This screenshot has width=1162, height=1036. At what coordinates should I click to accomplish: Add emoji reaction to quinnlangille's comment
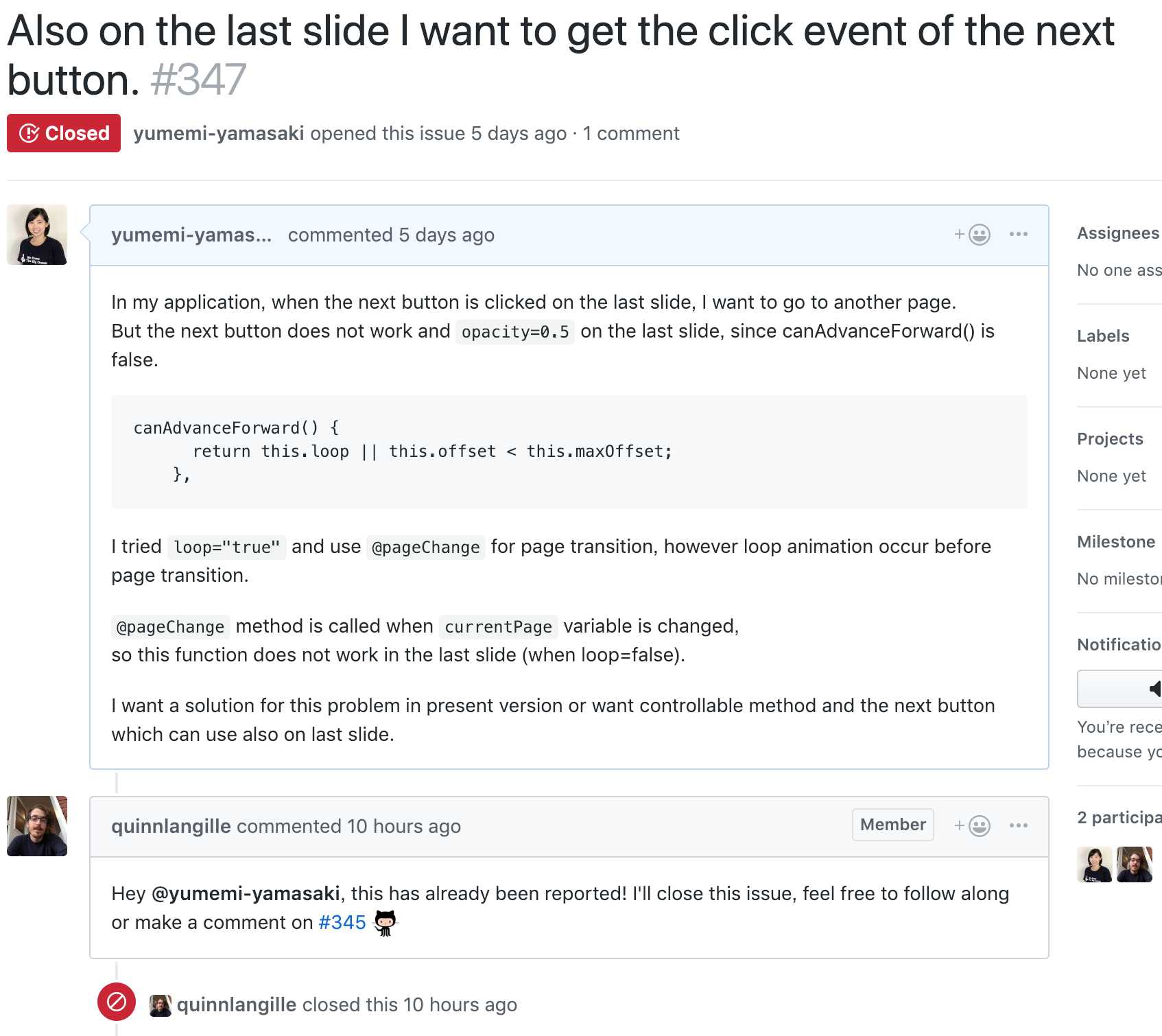pyautogui.click(x=972, y=825)
